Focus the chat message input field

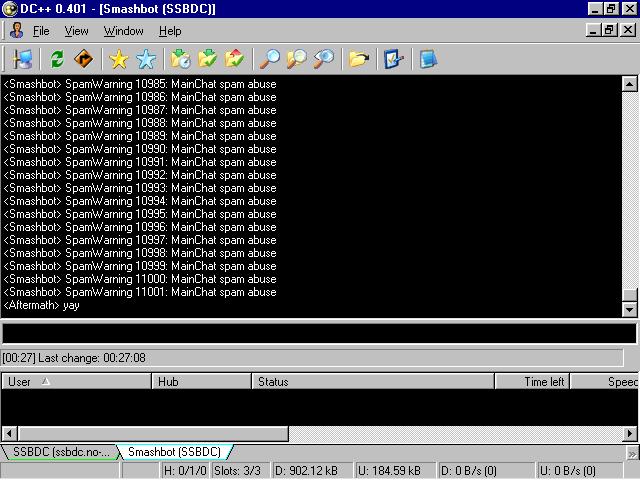tap(319, 333)
